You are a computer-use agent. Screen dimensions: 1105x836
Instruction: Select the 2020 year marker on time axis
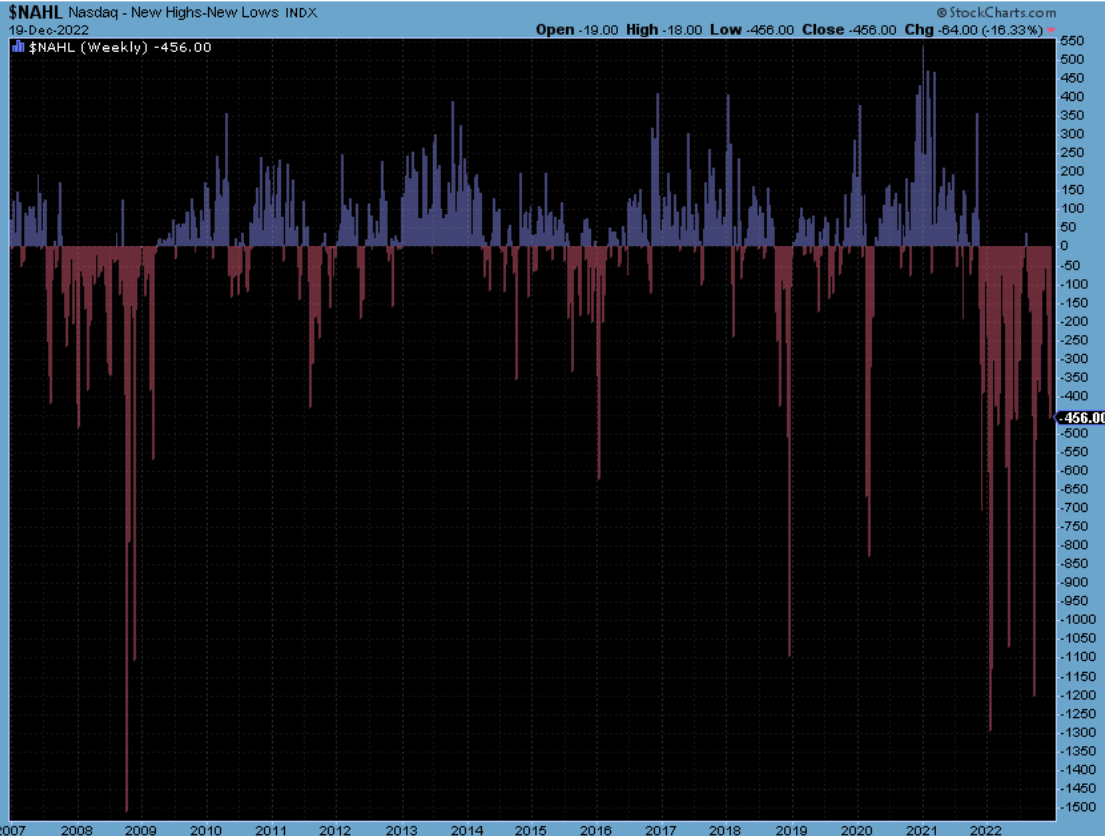click(x=857, y=829)
